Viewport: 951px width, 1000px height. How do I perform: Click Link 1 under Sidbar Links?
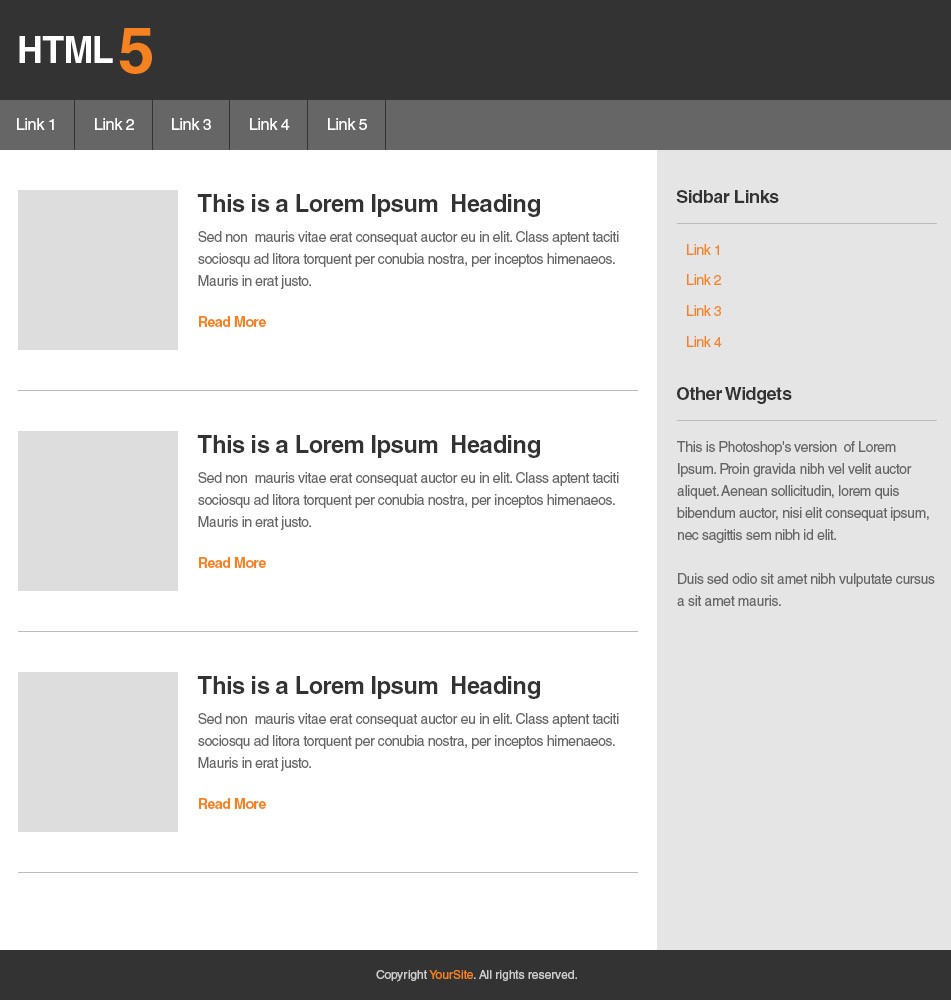[703, 249]
